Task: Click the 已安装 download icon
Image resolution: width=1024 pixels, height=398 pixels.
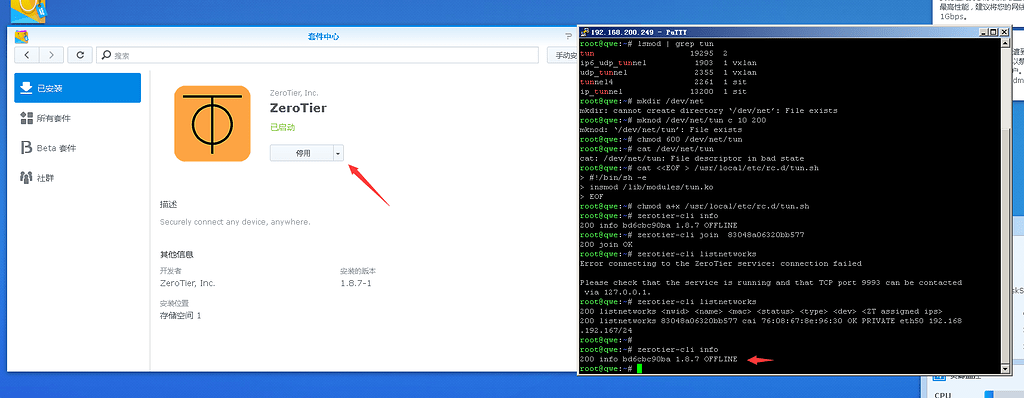Action: tap(26, 88)
